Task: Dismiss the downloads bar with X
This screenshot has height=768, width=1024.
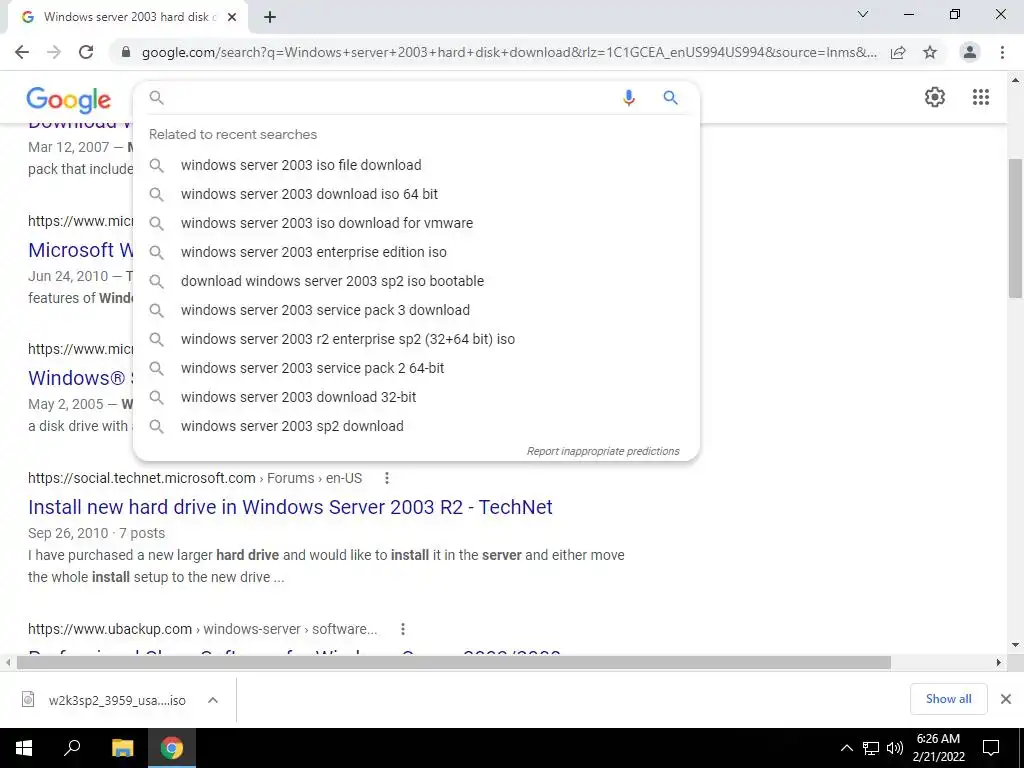Action: click(1006, 699)
